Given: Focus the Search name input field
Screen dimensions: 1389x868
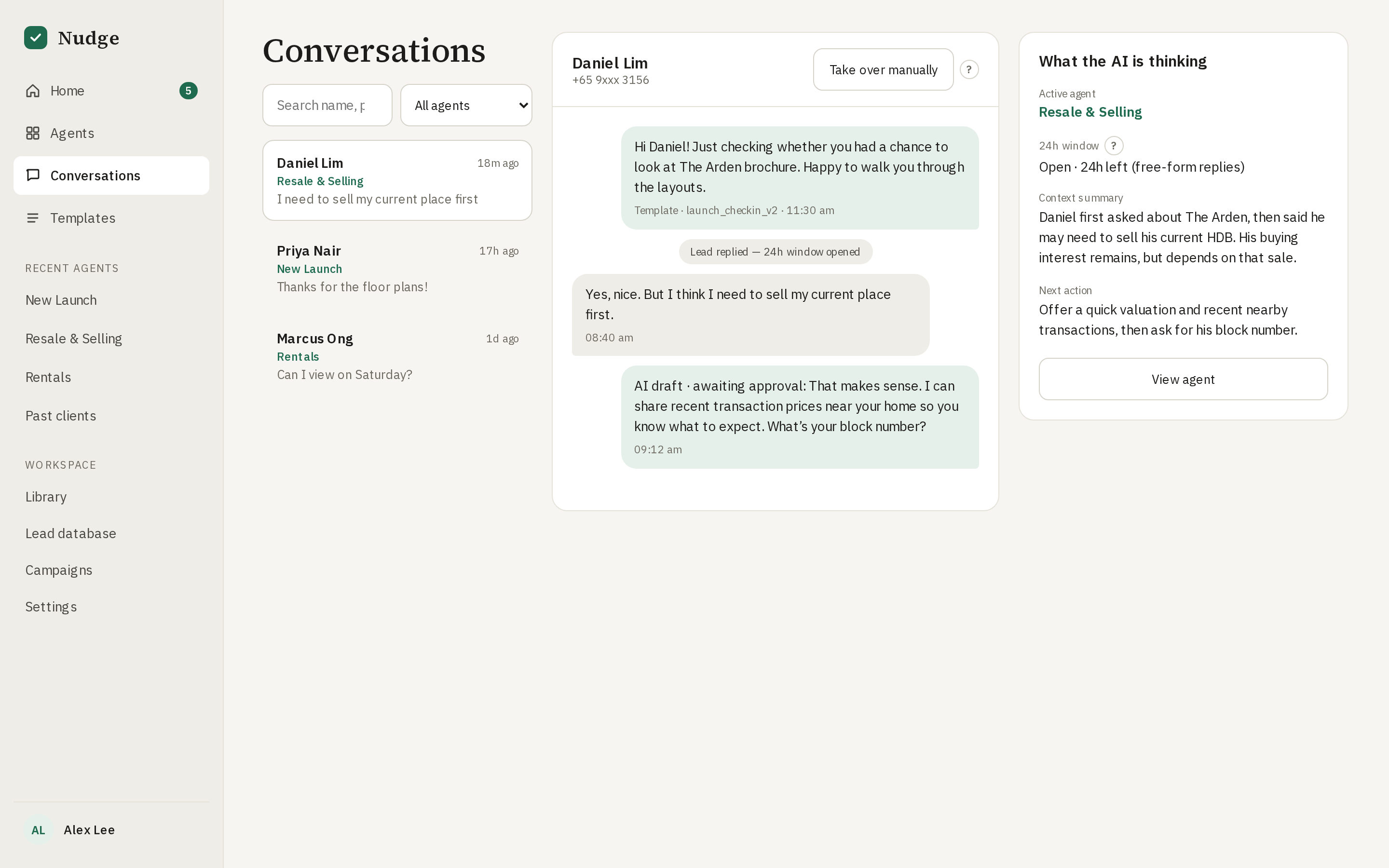Looking at the screenshot, I should point(327,105).
